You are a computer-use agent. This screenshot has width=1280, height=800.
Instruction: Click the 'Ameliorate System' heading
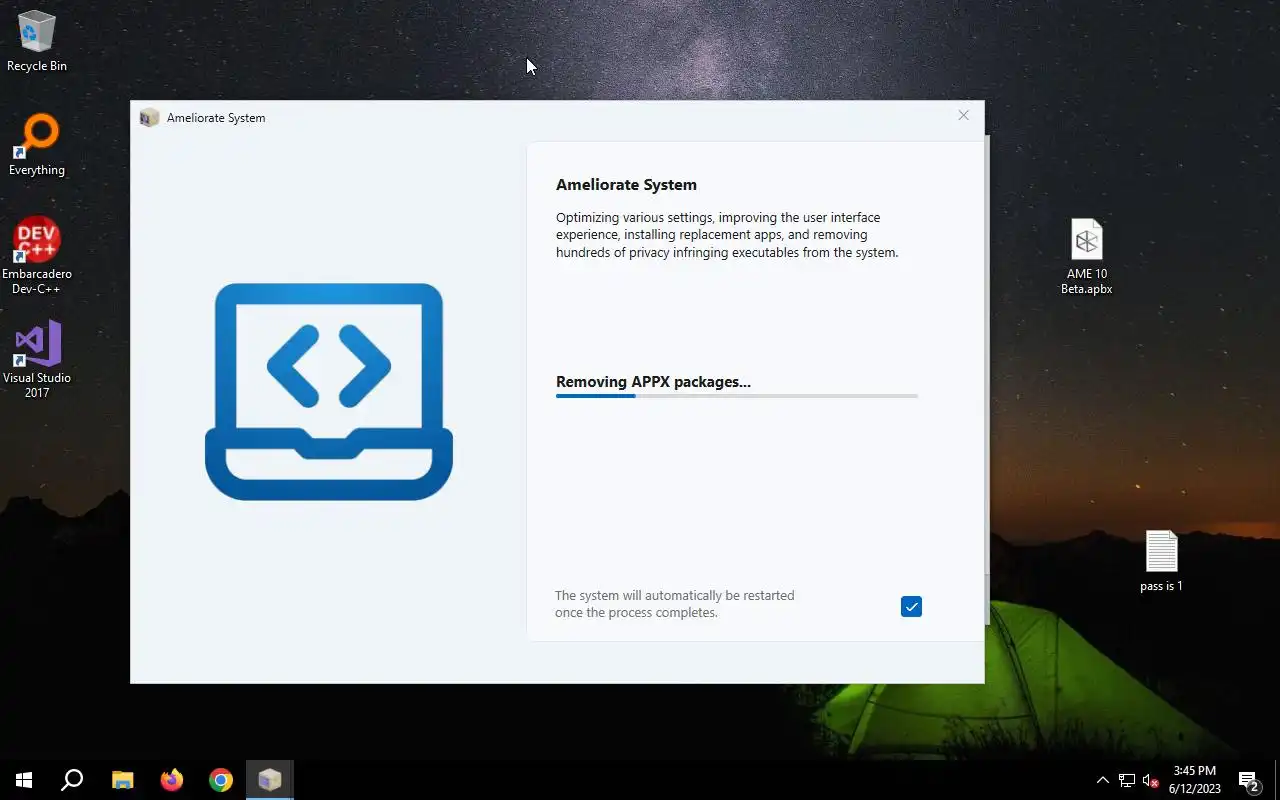pyautogui.click(x=626, y=185)
